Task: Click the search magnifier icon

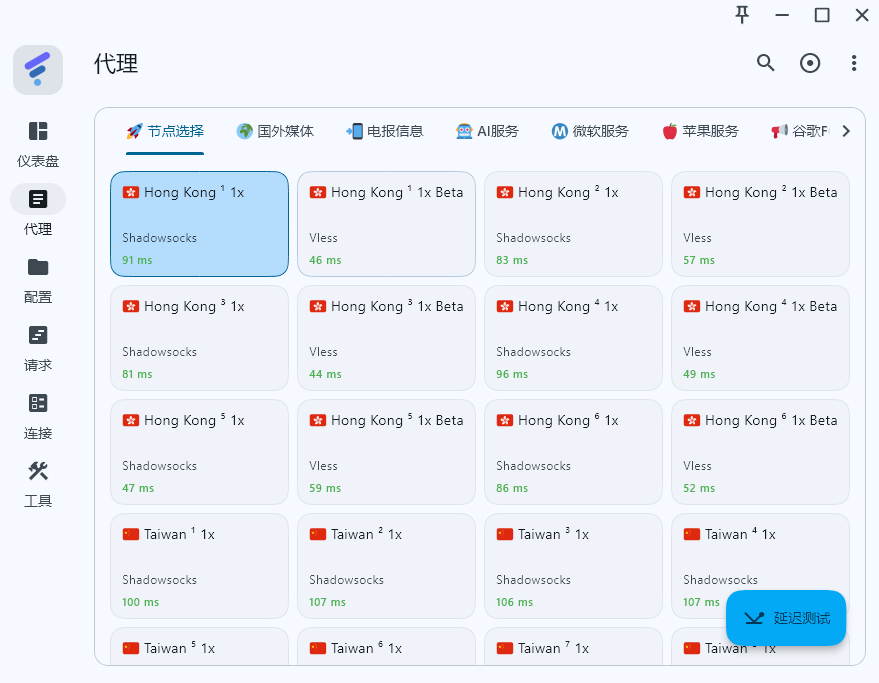Action: pyautogui.click(x=765, y=63)
